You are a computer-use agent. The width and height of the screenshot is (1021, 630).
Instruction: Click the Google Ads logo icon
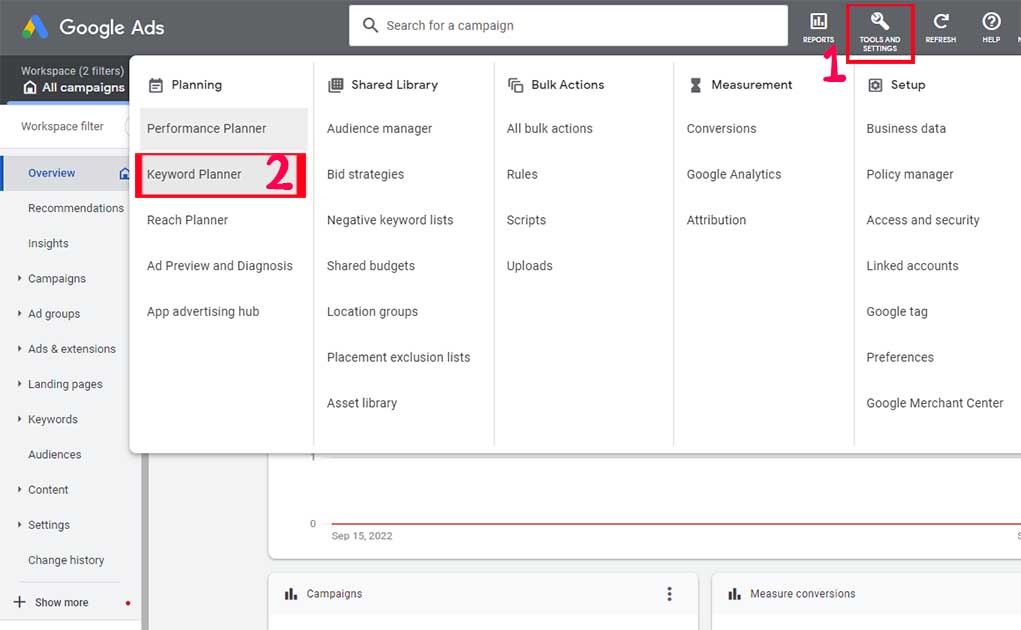tap(35, 27)
